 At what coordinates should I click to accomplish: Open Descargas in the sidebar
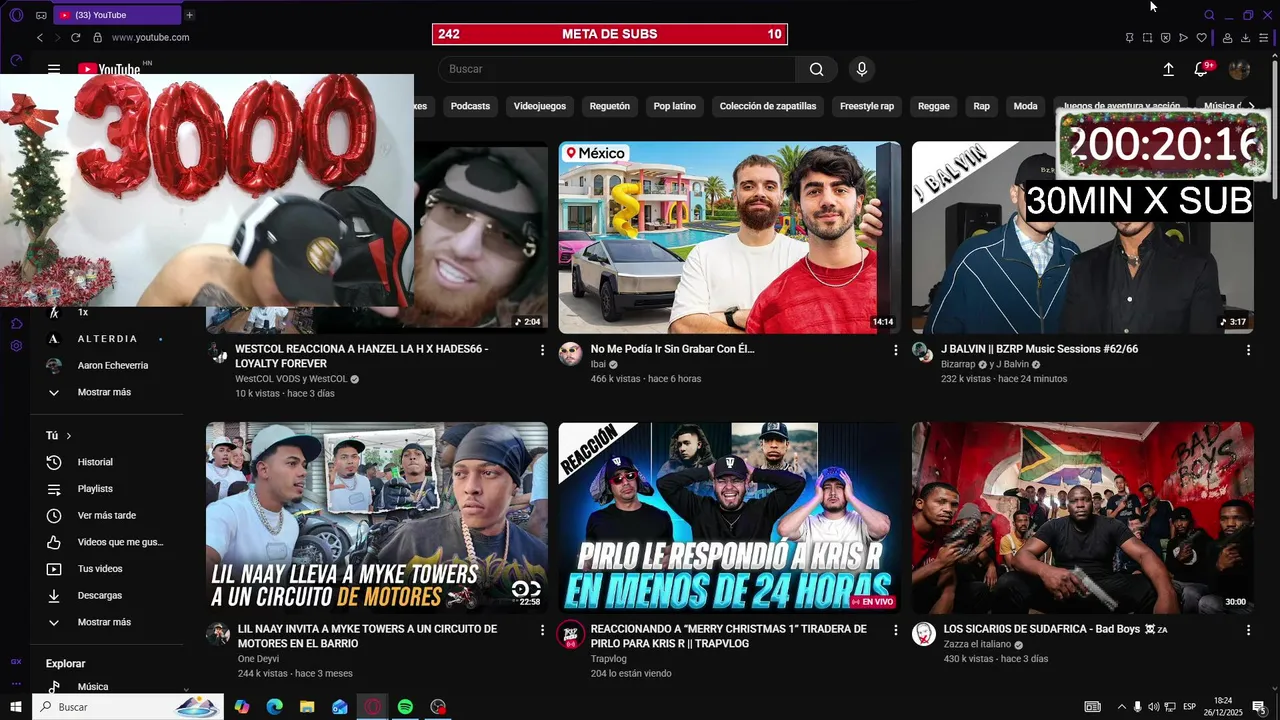pyautogui.click(x=99, y=595)
